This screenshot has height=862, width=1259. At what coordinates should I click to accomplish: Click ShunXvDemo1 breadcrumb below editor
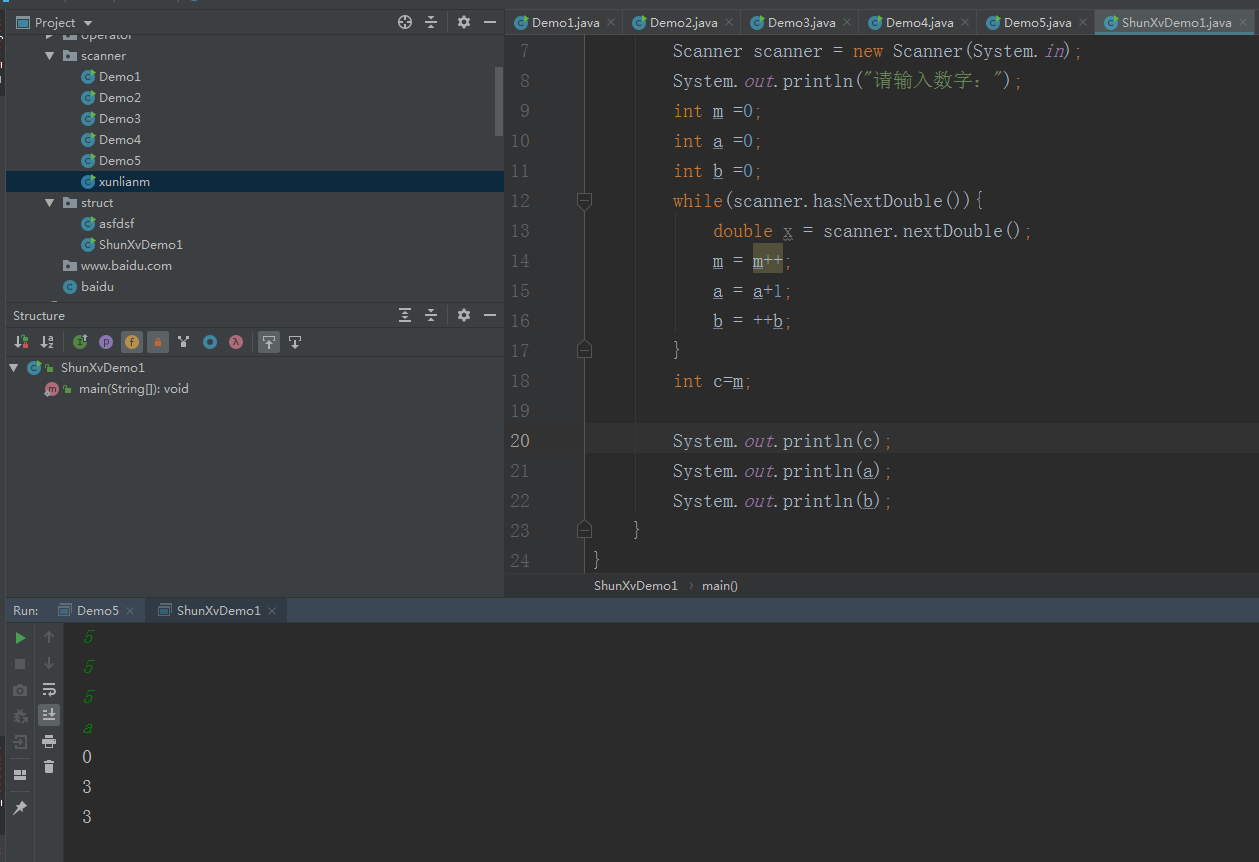(x=636, y=585)
